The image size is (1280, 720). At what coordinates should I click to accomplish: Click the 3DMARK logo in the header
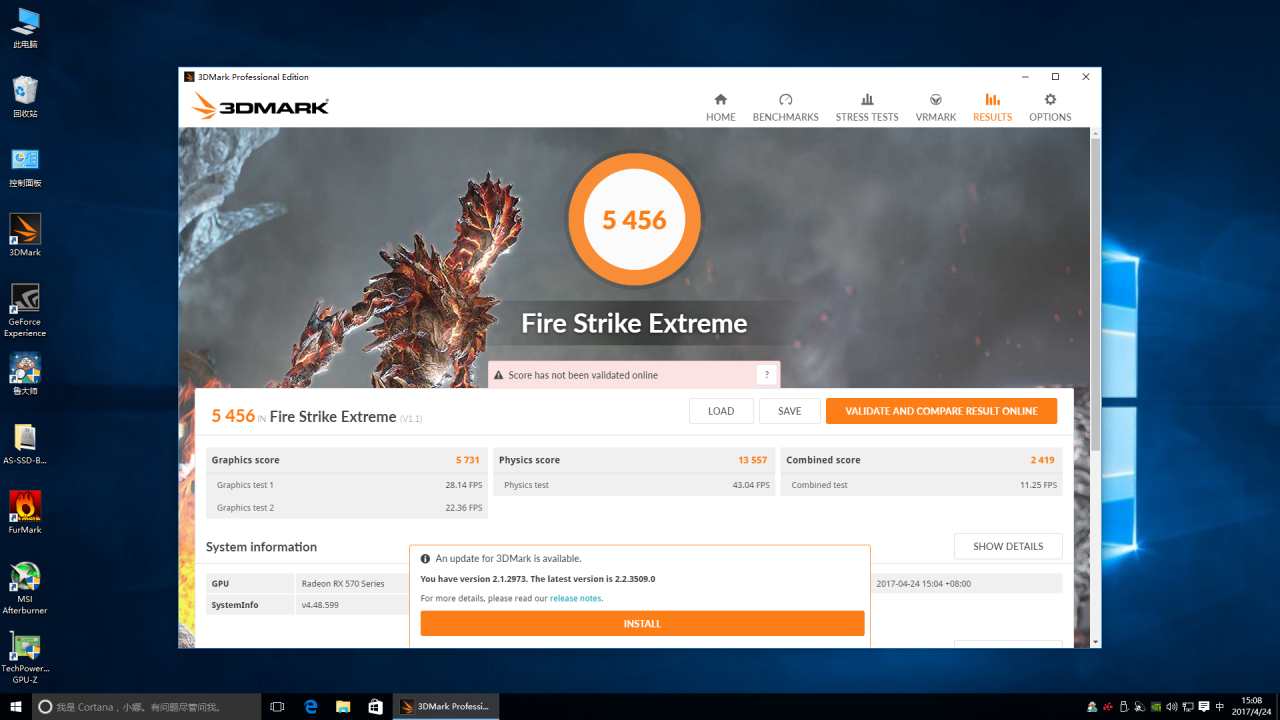point(260,106)
